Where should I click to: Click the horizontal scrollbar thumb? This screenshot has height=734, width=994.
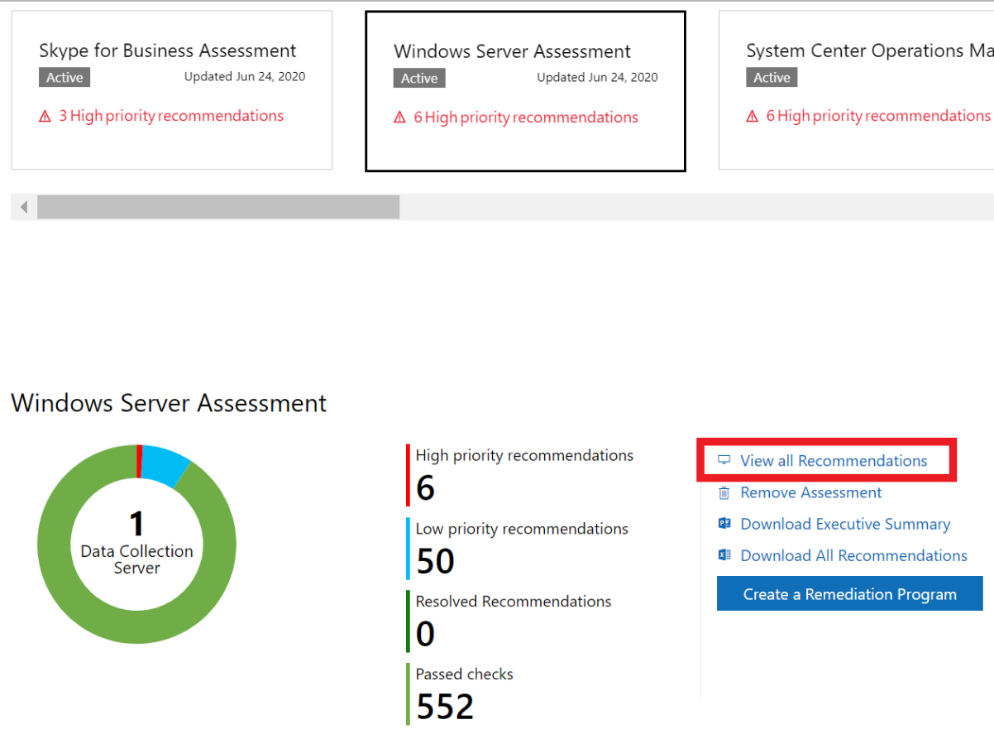[x=218, y=207]
